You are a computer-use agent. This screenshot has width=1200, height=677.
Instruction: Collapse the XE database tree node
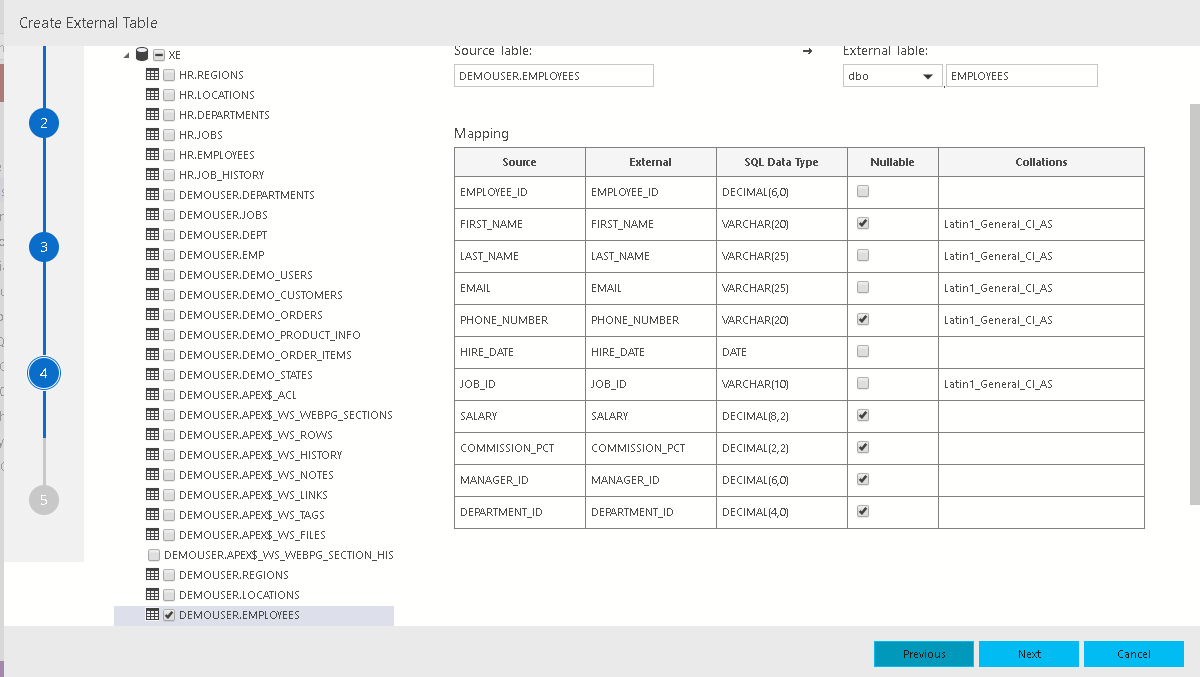126,55
